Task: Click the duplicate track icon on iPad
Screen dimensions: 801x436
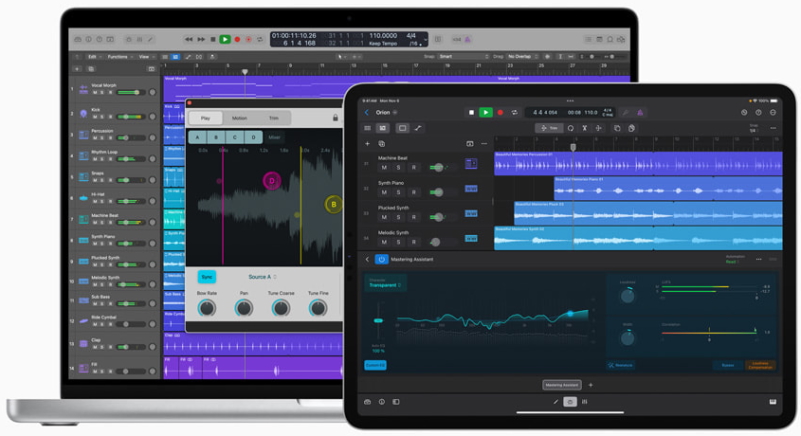Action: [x=382, y=144]
